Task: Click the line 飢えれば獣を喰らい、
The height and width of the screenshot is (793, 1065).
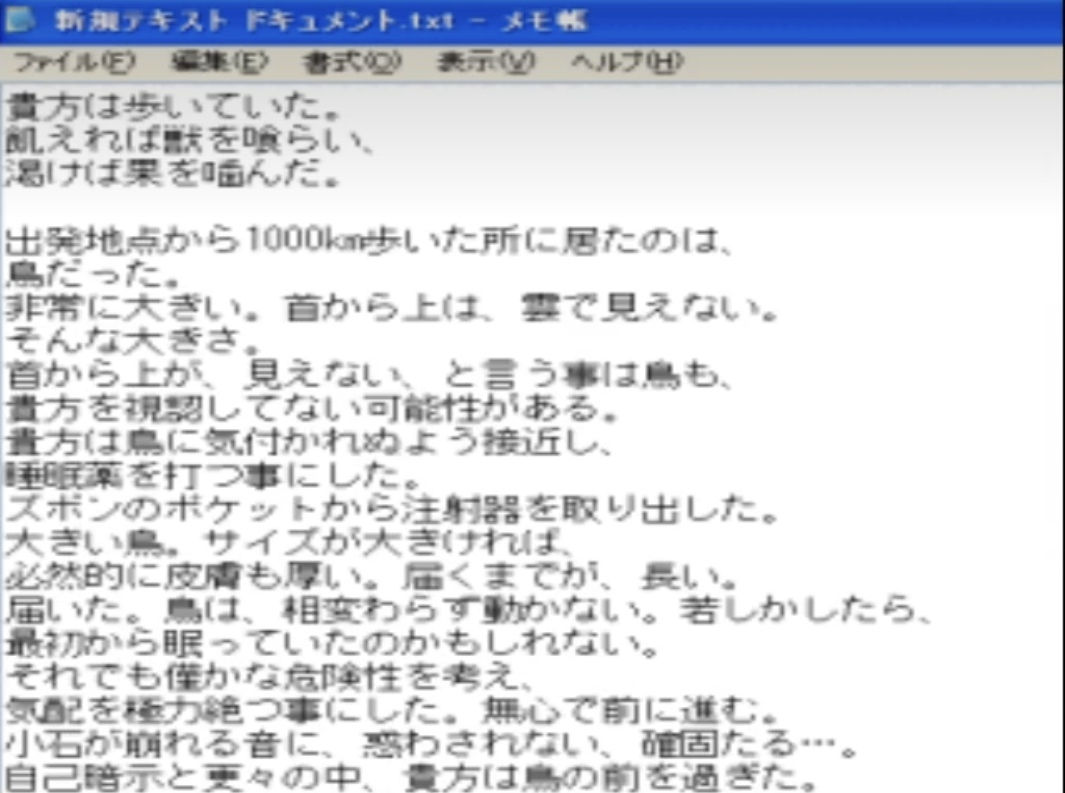Action: click(190, 140)
